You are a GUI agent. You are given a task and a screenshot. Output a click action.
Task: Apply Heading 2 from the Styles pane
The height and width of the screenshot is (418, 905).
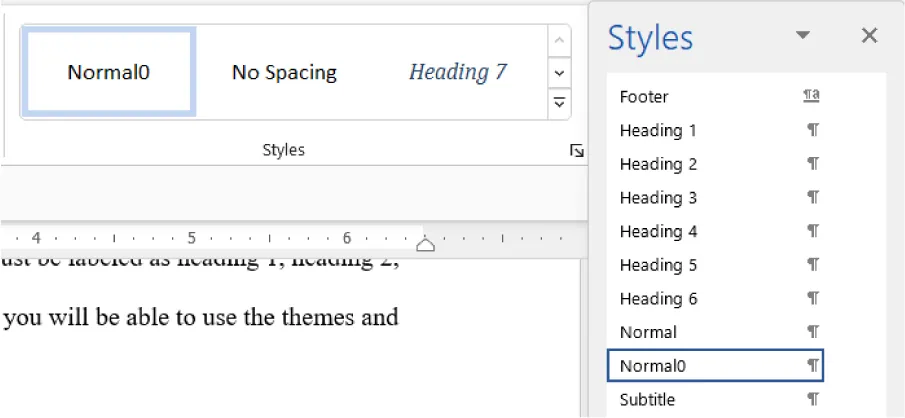(658, 164)
